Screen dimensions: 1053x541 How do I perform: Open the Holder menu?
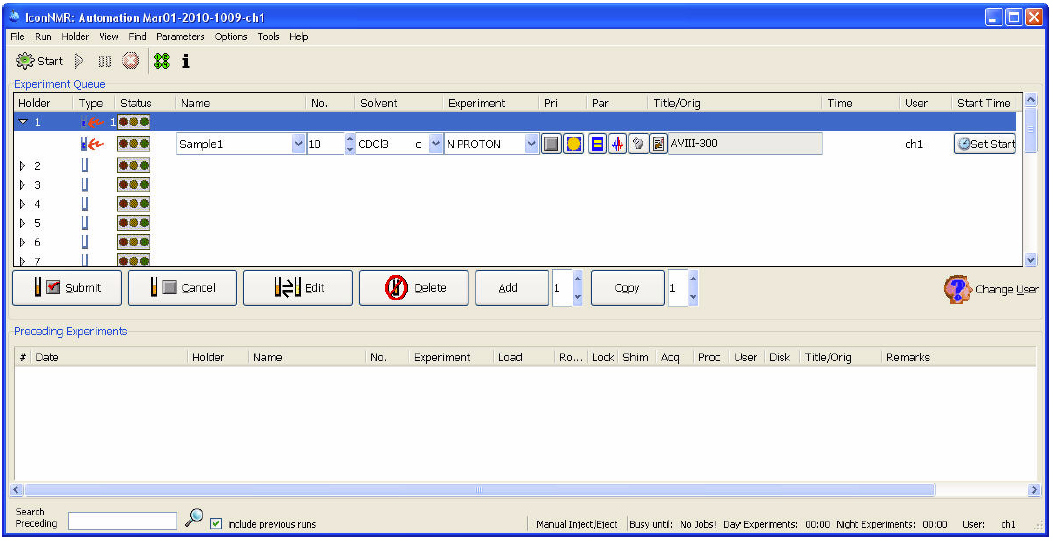75,37
